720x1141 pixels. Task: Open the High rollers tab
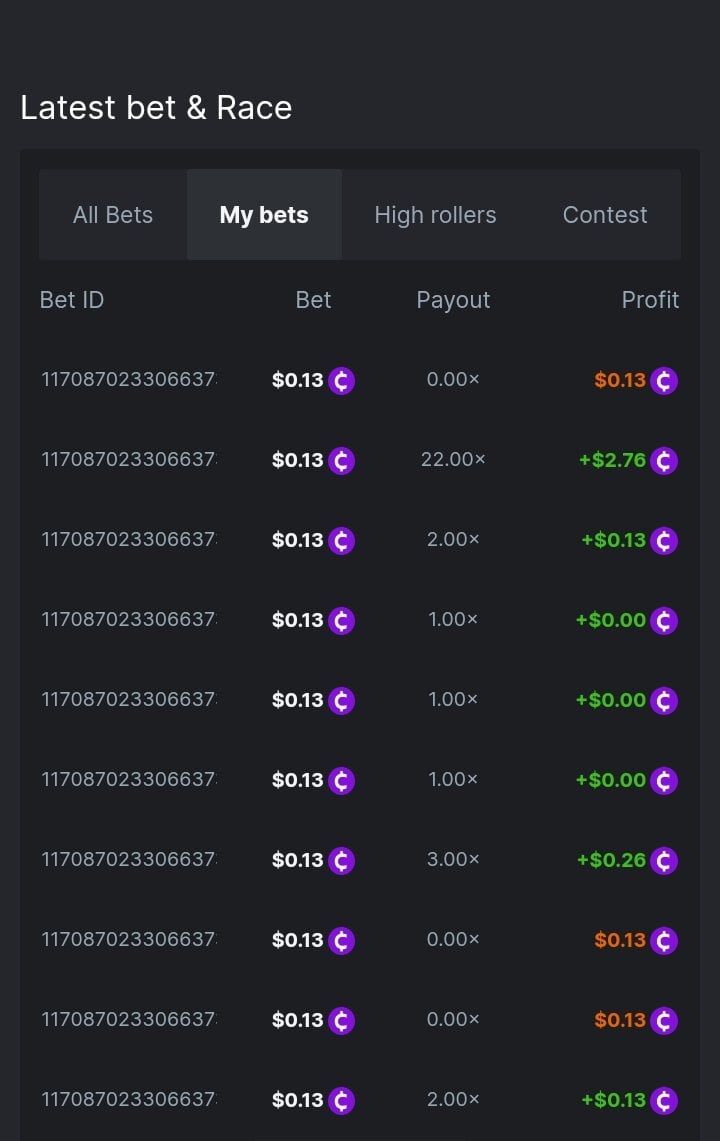(435, 215)
